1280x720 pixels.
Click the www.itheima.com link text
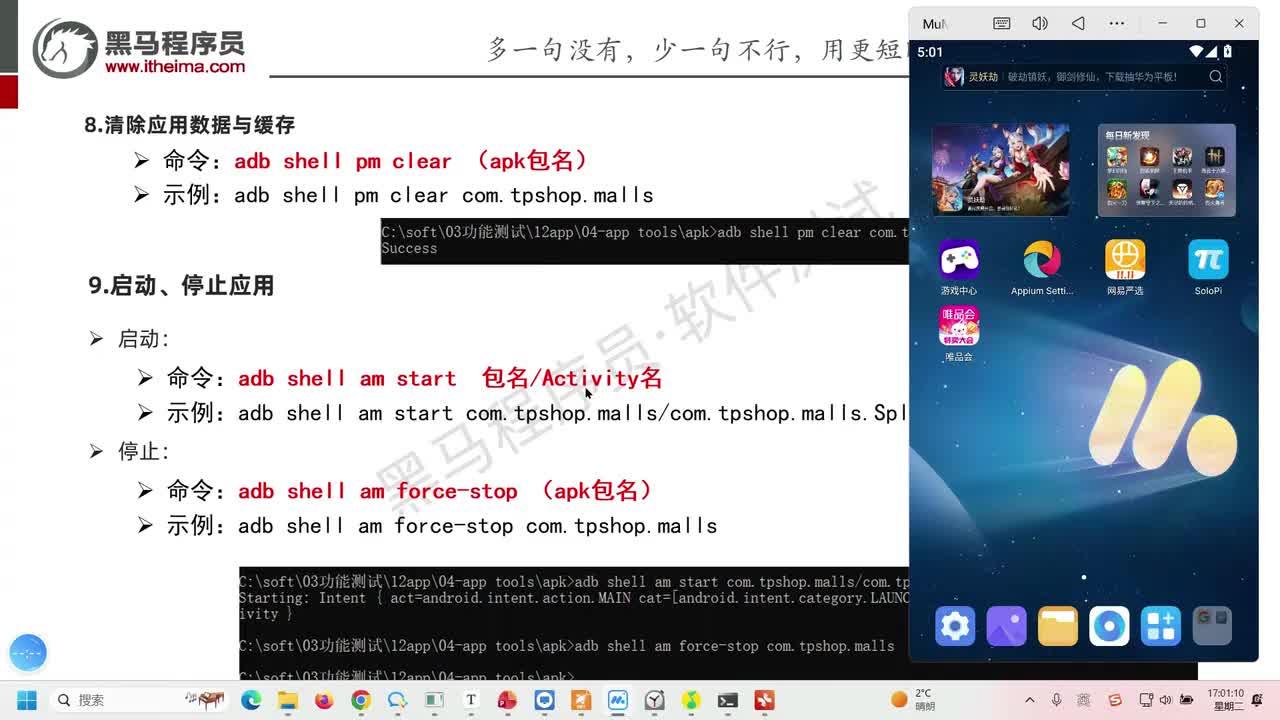[175, 66]
